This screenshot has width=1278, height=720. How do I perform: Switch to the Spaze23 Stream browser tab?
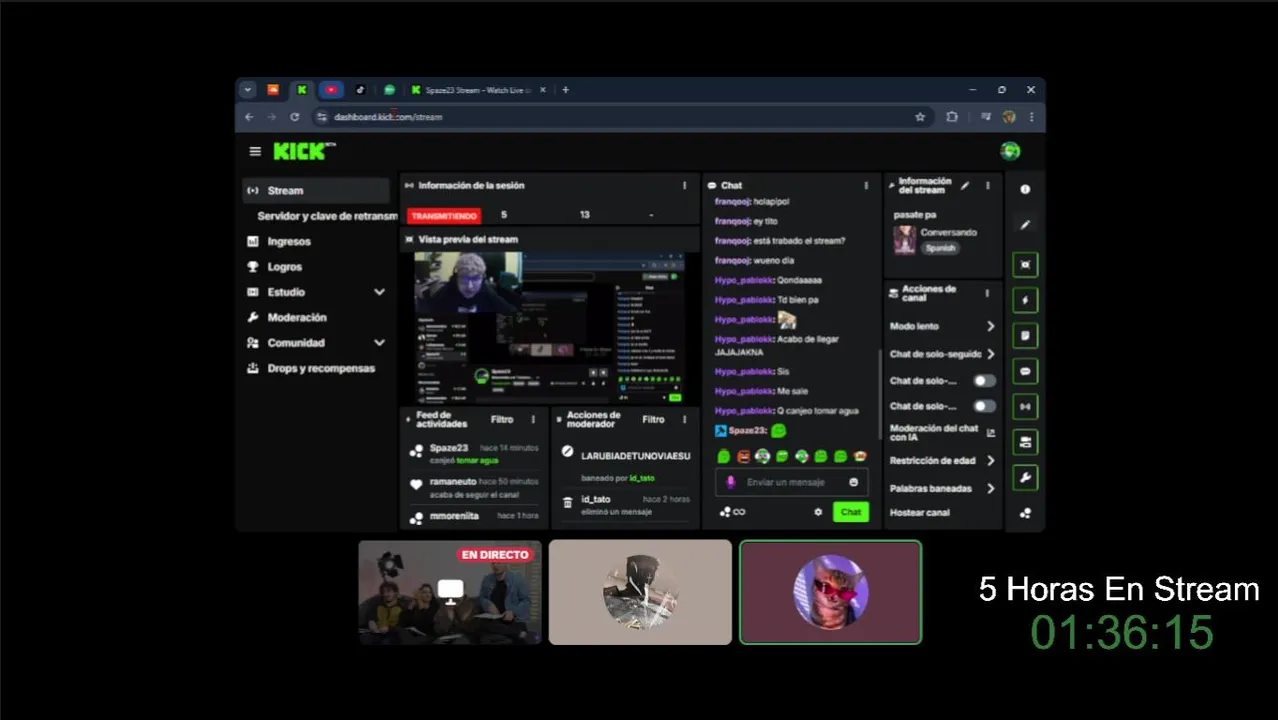[x=478, y=90]
